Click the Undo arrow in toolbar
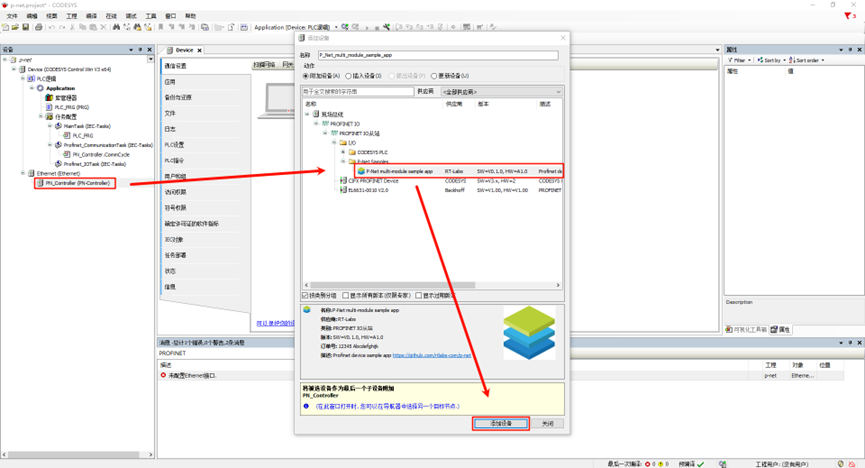865x468 pixels. [51, 27]
